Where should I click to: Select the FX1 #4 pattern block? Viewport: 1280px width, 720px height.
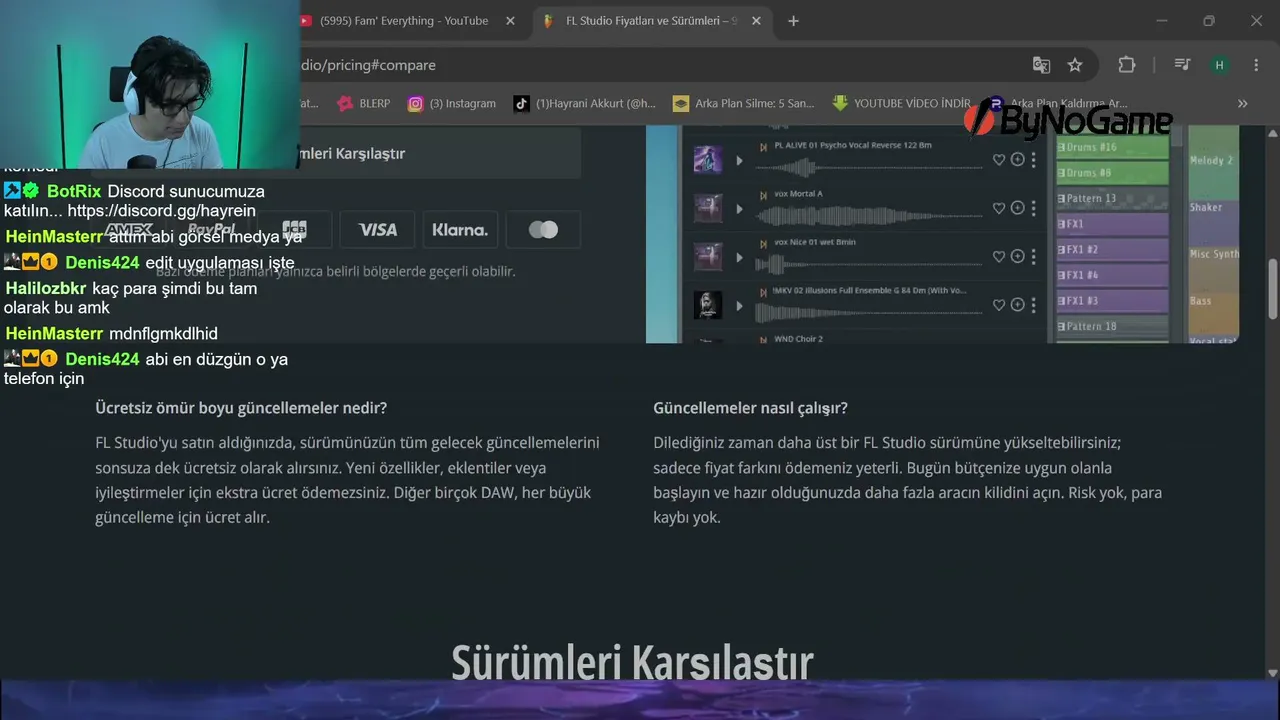[x=1112, y=275]
